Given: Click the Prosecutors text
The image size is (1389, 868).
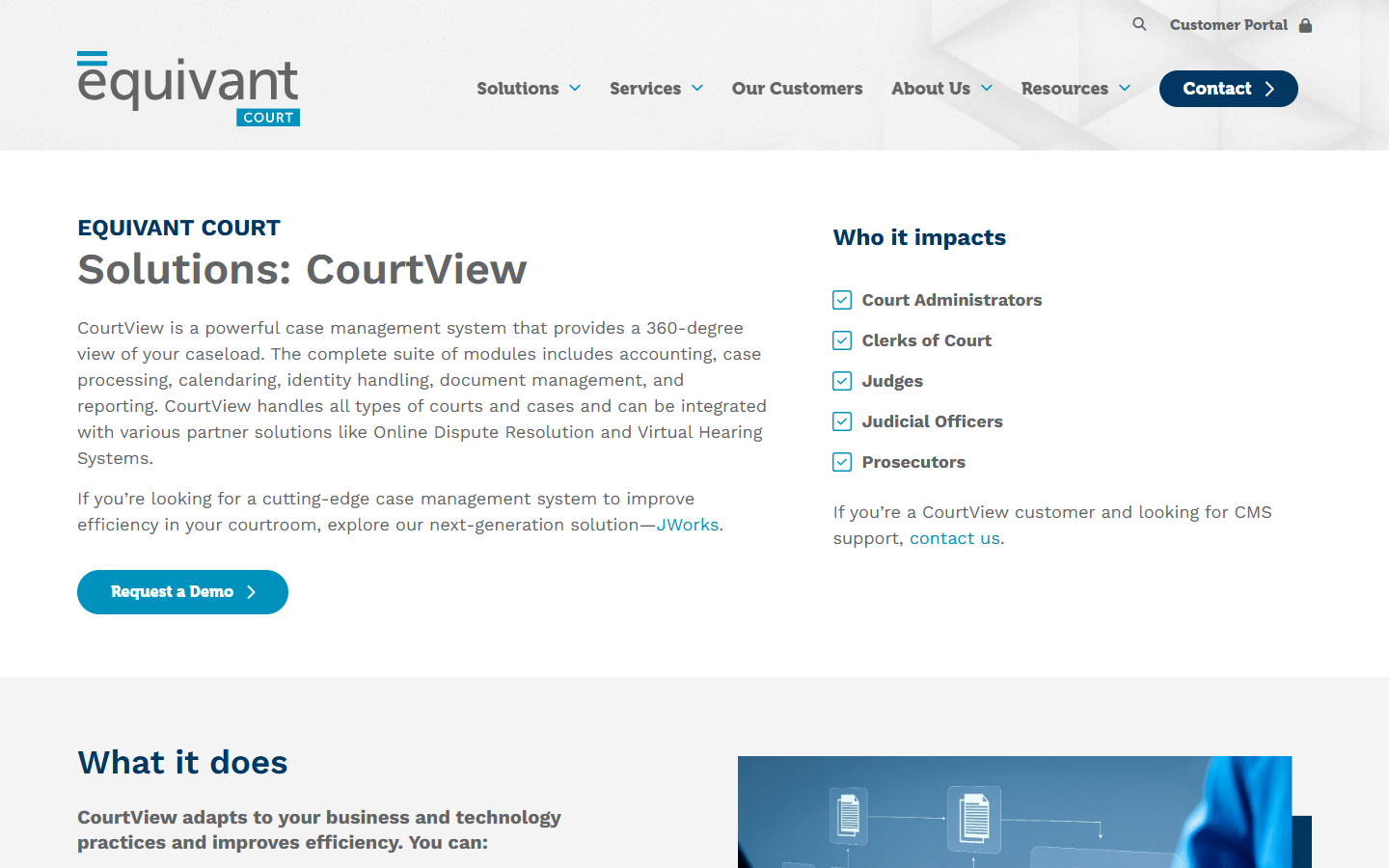Looking at the screenshot, I should pyautogui.click(x=913, y=462).
